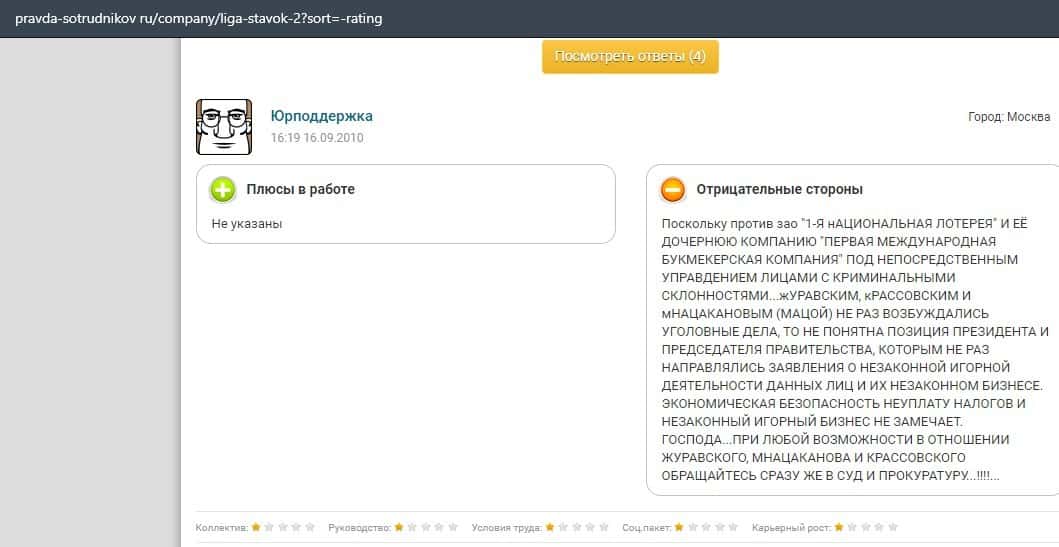Click the orange minus icon
1059x547 pixels.
[673, 189]
